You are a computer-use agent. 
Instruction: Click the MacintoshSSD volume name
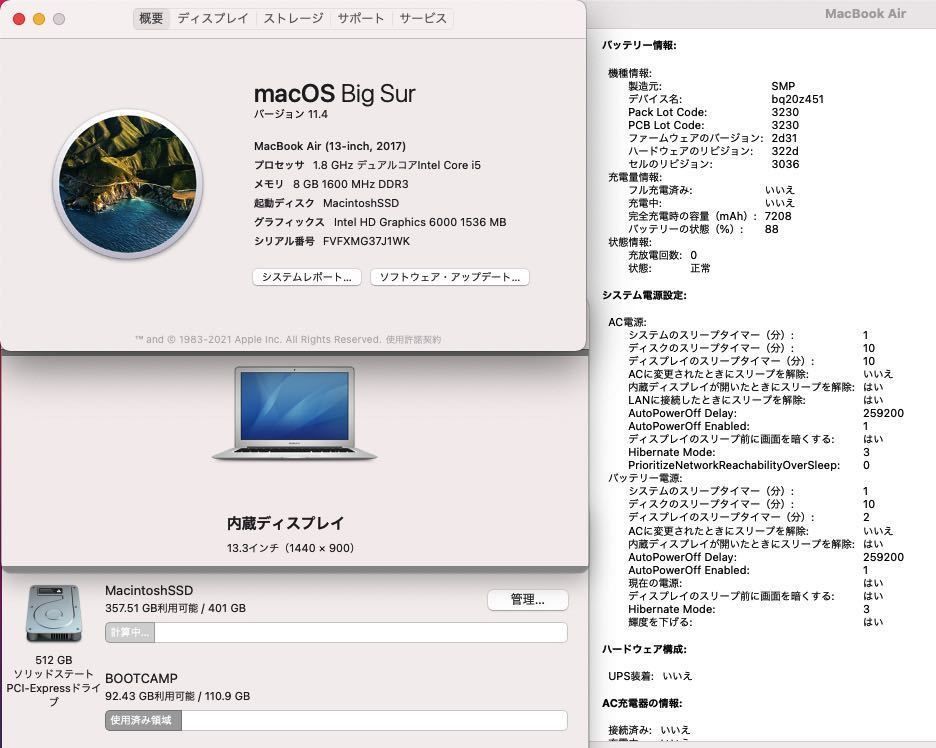[149, 590]
